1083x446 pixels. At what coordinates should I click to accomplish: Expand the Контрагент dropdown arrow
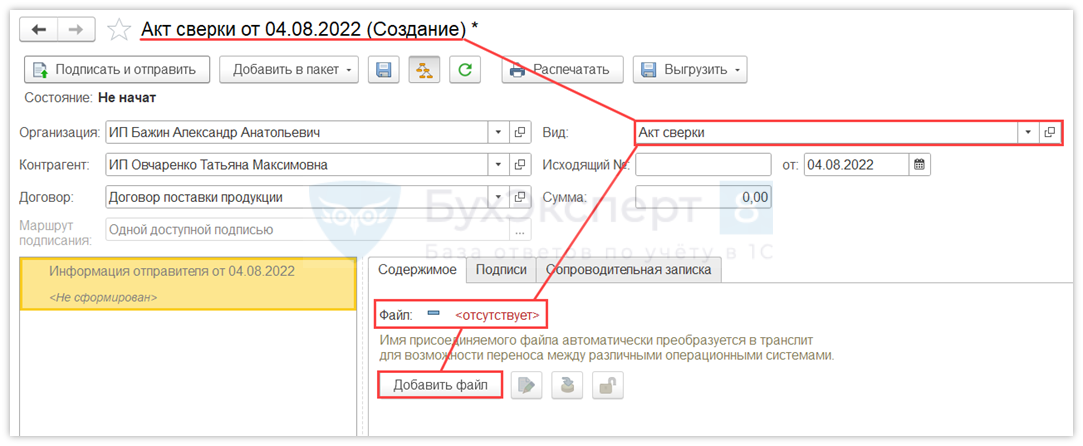(x=498, y=164)
